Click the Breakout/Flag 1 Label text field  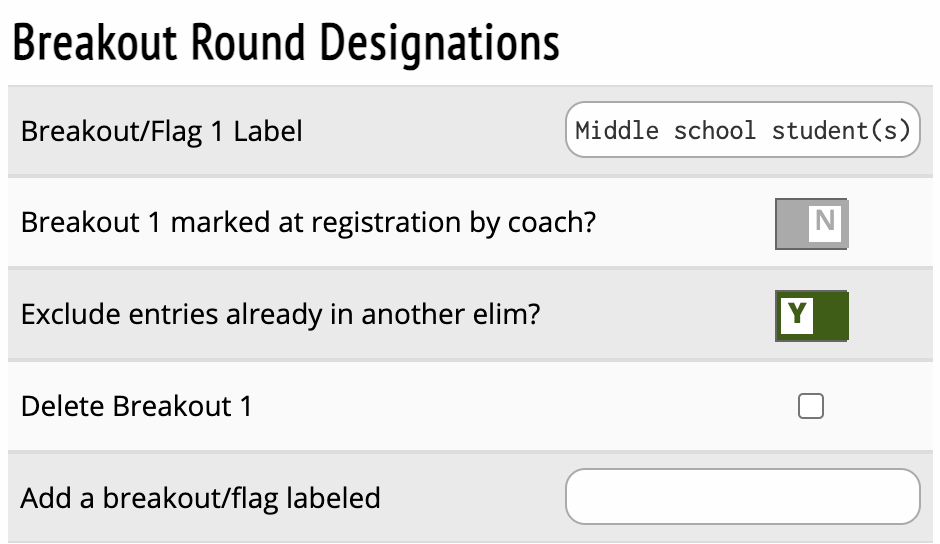pyautogui.click(x=742, y=130)
